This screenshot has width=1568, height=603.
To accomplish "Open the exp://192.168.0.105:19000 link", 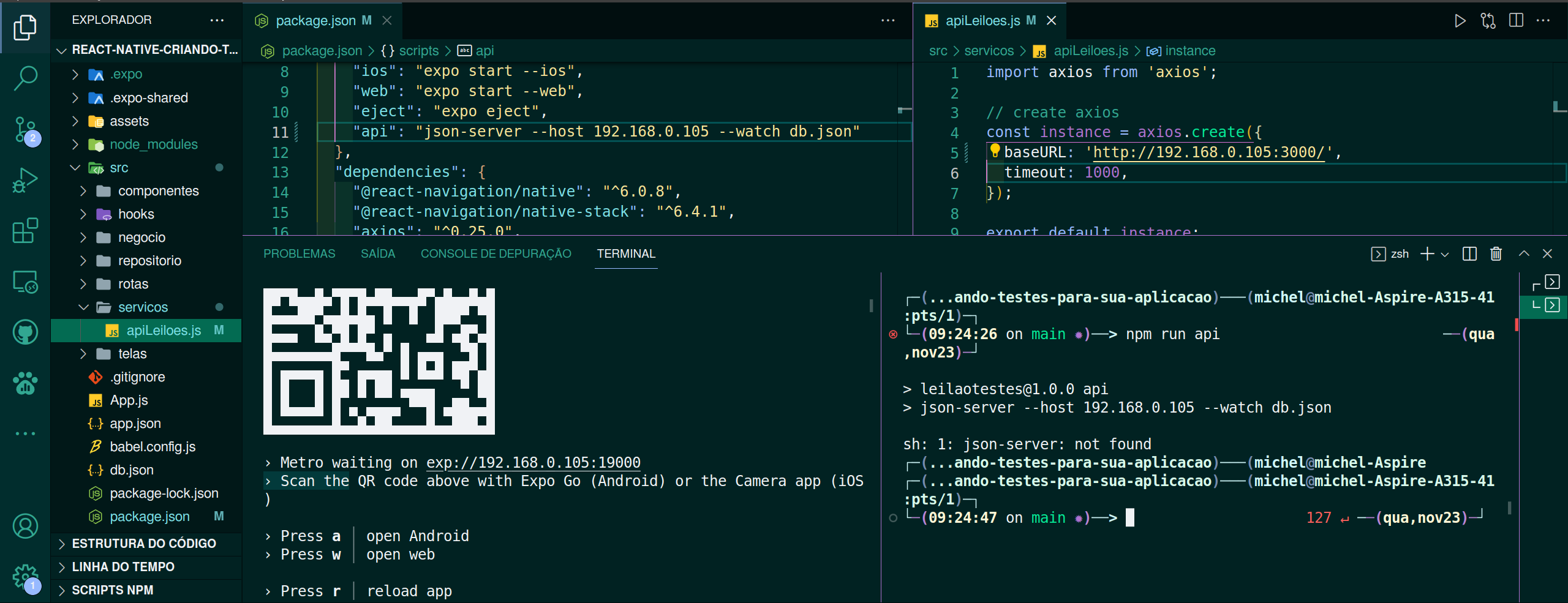I will pyautogui.click(x=533, y=463).
